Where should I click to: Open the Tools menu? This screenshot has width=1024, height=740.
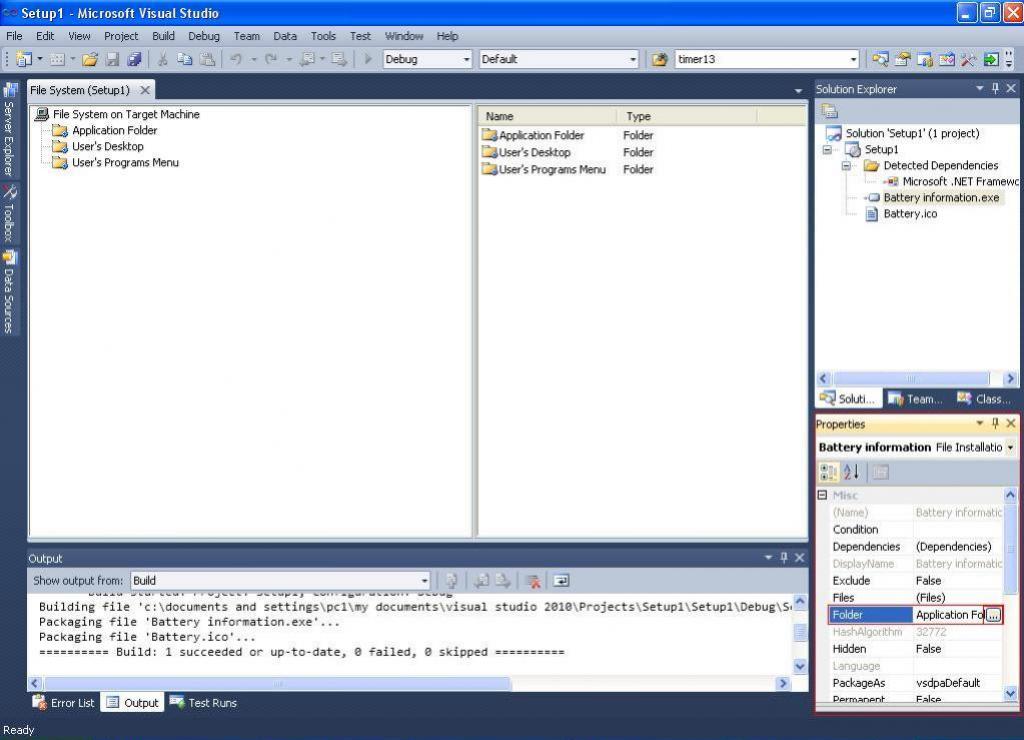pyautogui.click(x=323, y=36)
